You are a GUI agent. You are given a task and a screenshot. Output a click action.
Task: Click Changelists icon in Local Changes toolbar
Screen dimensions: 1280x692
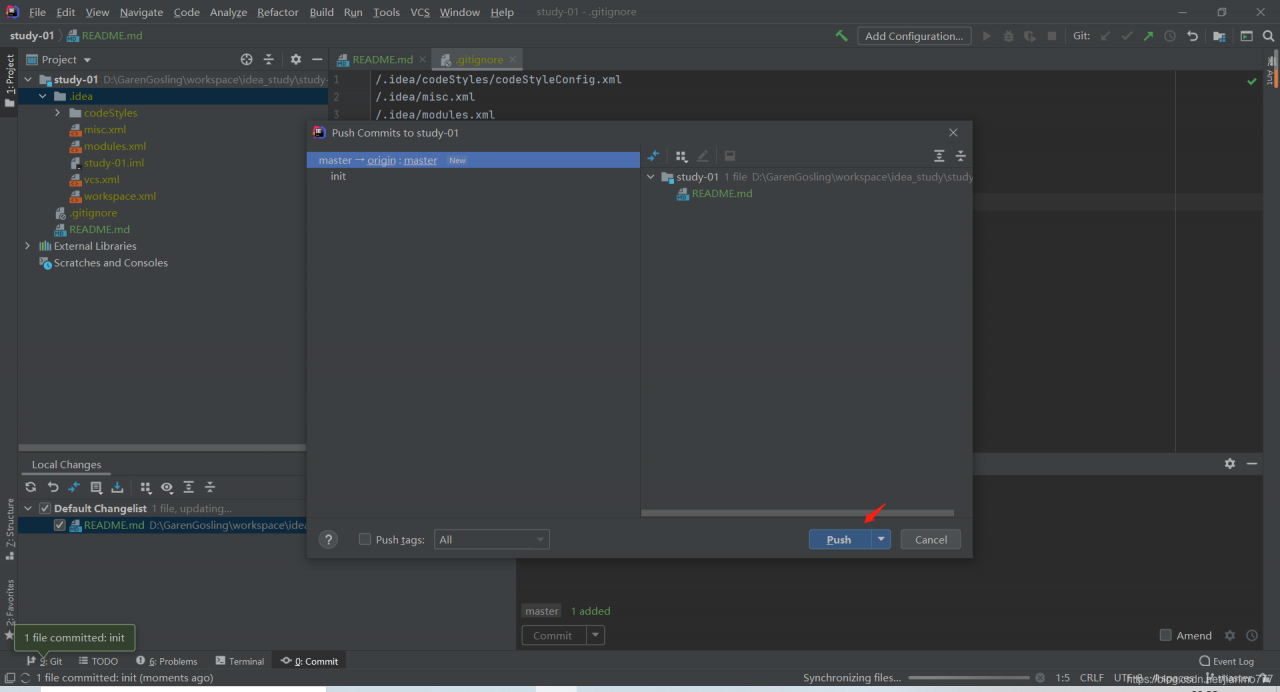click(x=96, y=487)
